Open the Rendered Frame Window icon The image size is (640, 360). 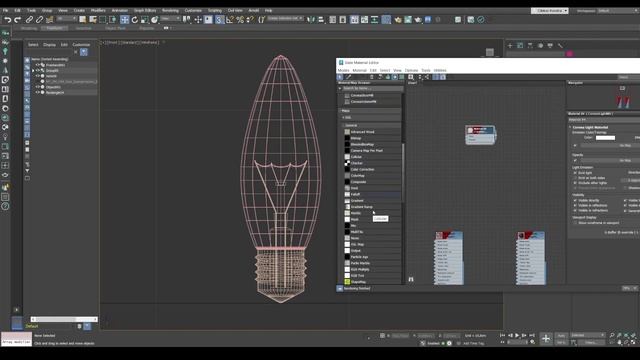coord(408,20)
